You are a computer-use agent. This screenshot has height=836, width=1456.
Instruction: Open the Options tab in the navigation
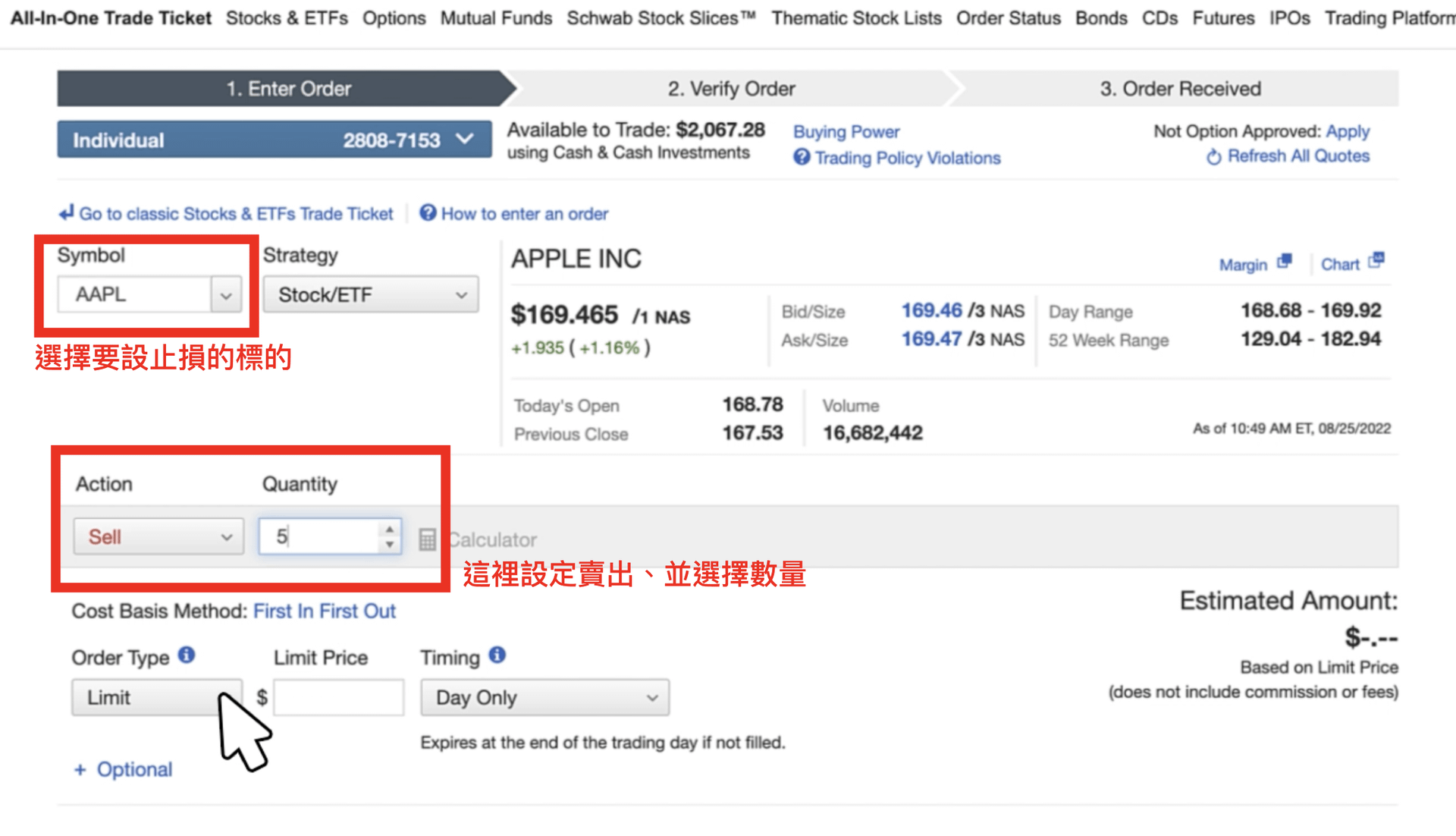(x=394, y=18)
